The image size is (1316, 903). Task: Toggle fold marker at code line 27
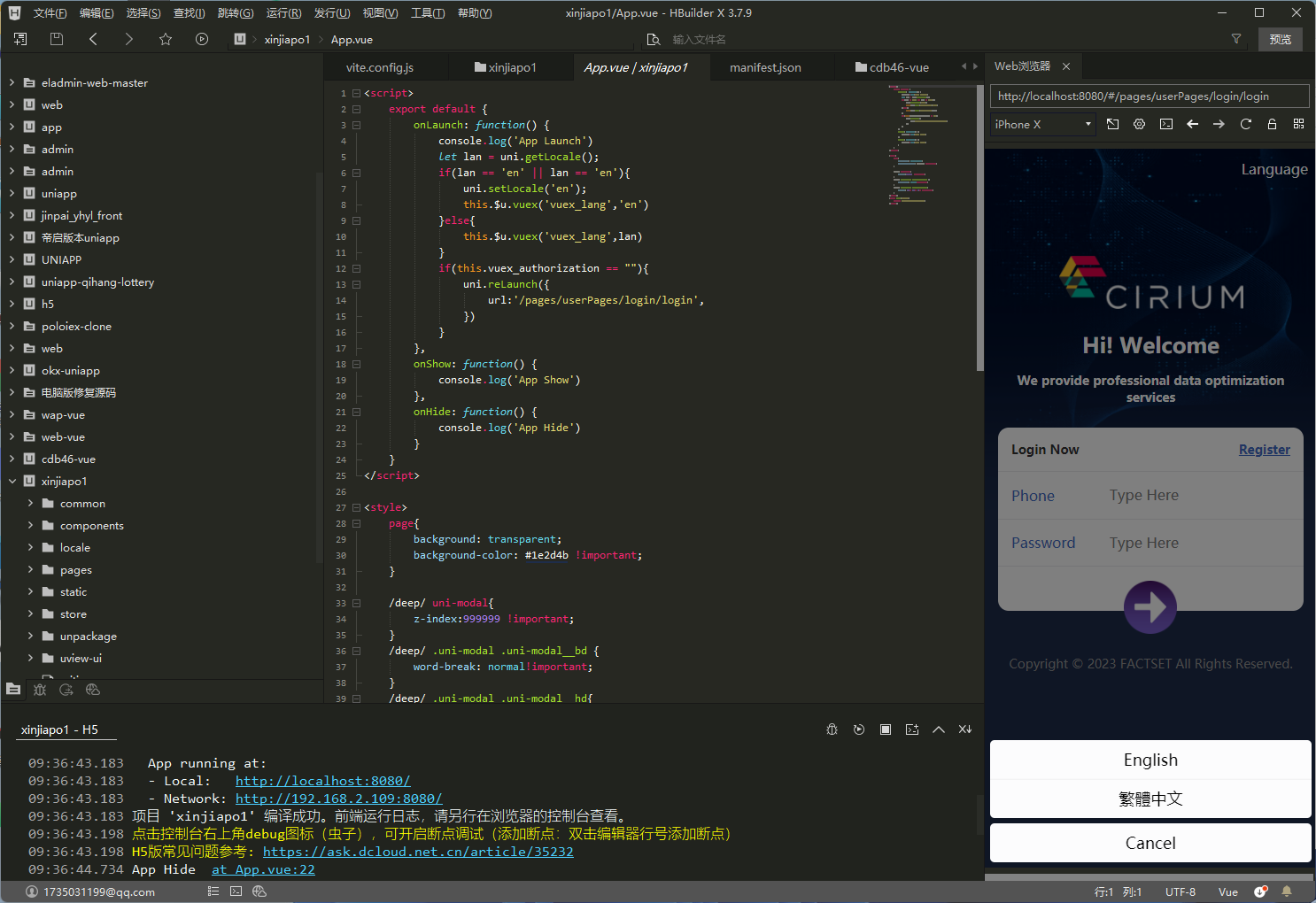tap(356, 507)
